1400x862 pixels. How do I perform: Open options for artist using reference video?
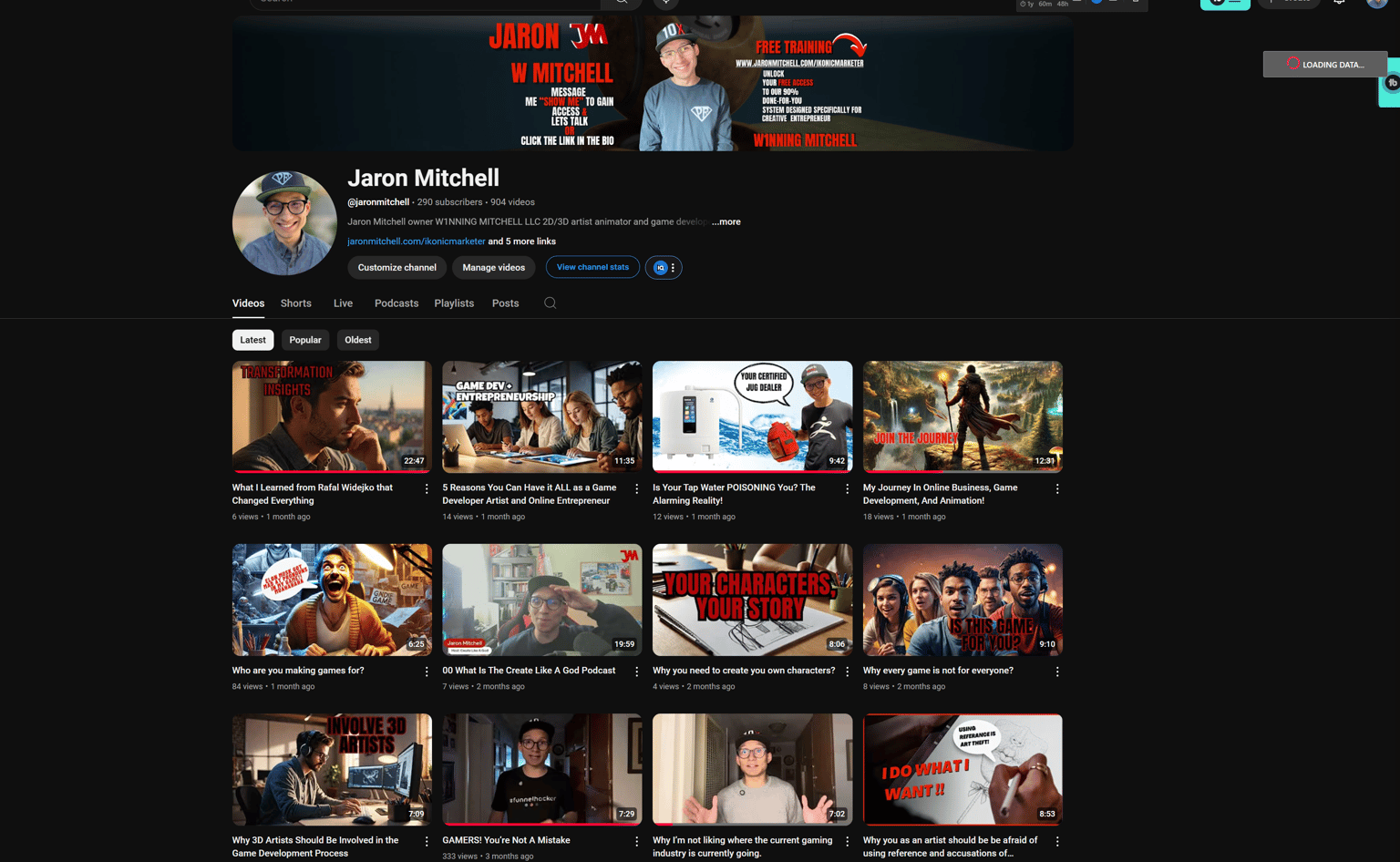click(1057, 842)
